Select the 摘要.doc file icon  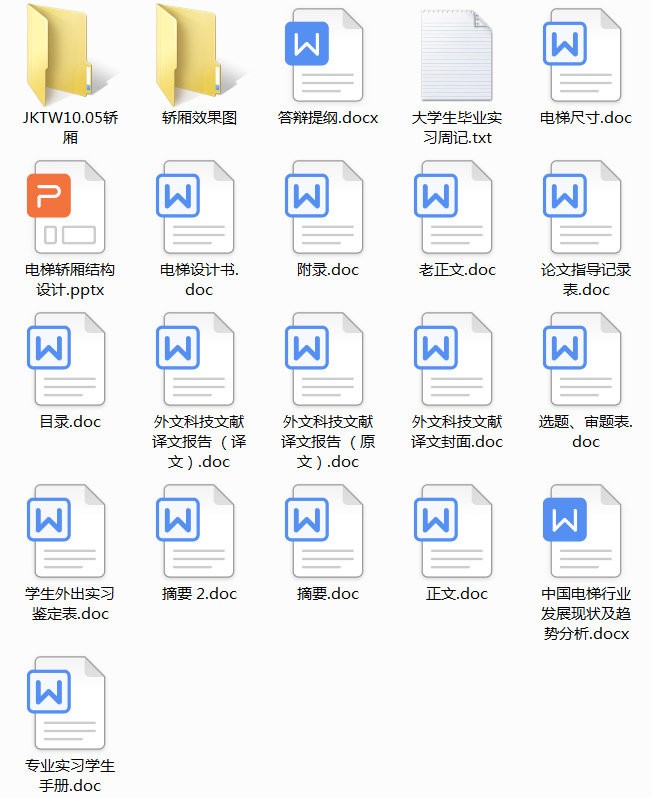(324, 531)
